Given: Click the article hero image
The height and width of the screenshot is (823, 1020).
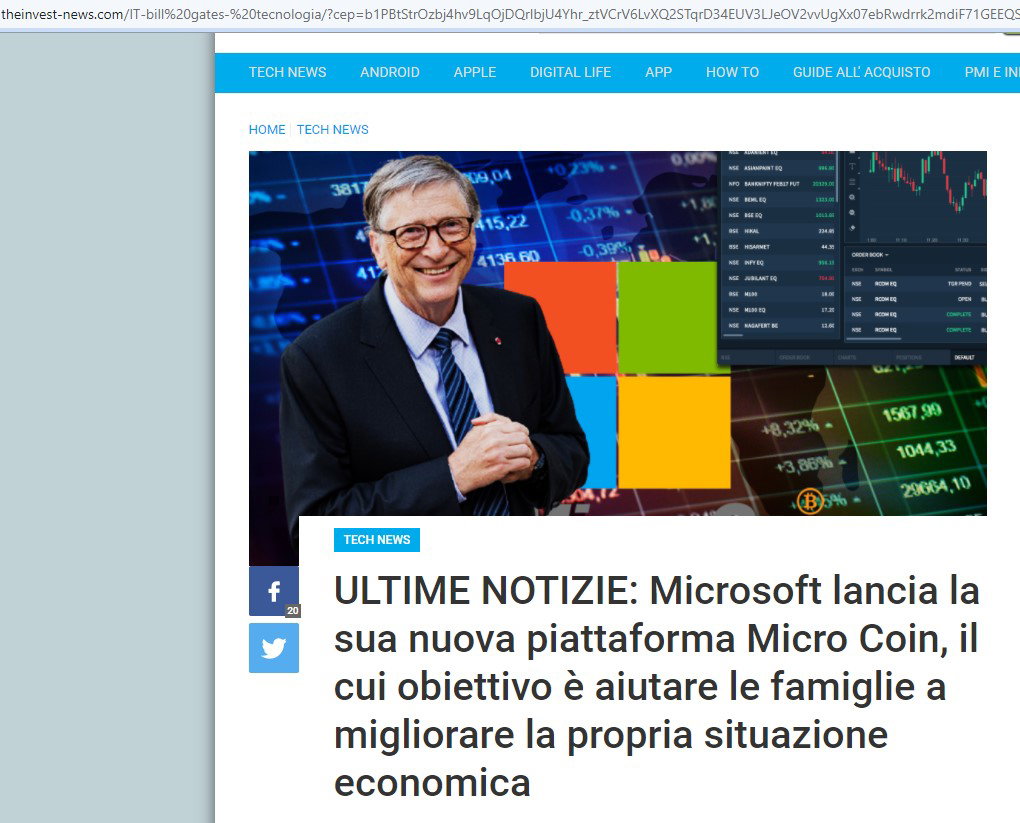Looking at the screenshot, I should tap(617, 333).
